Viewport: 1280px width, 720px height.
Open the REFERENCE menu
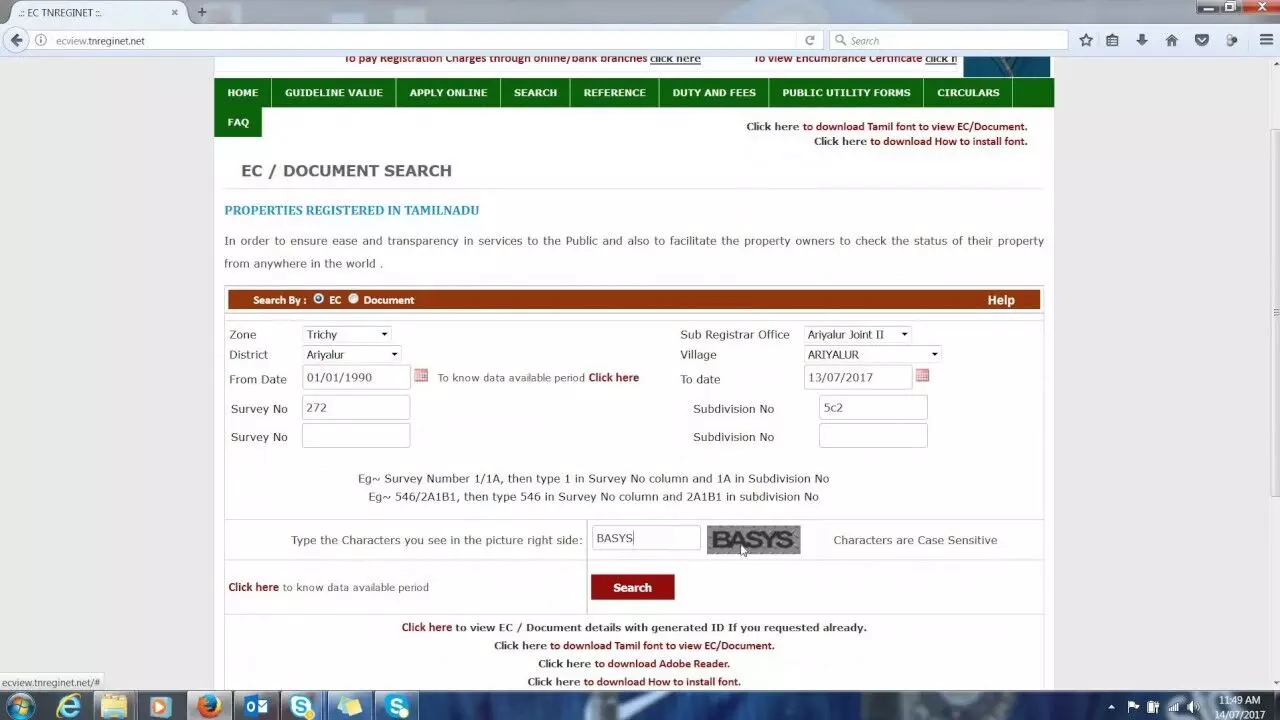point(615,93)
